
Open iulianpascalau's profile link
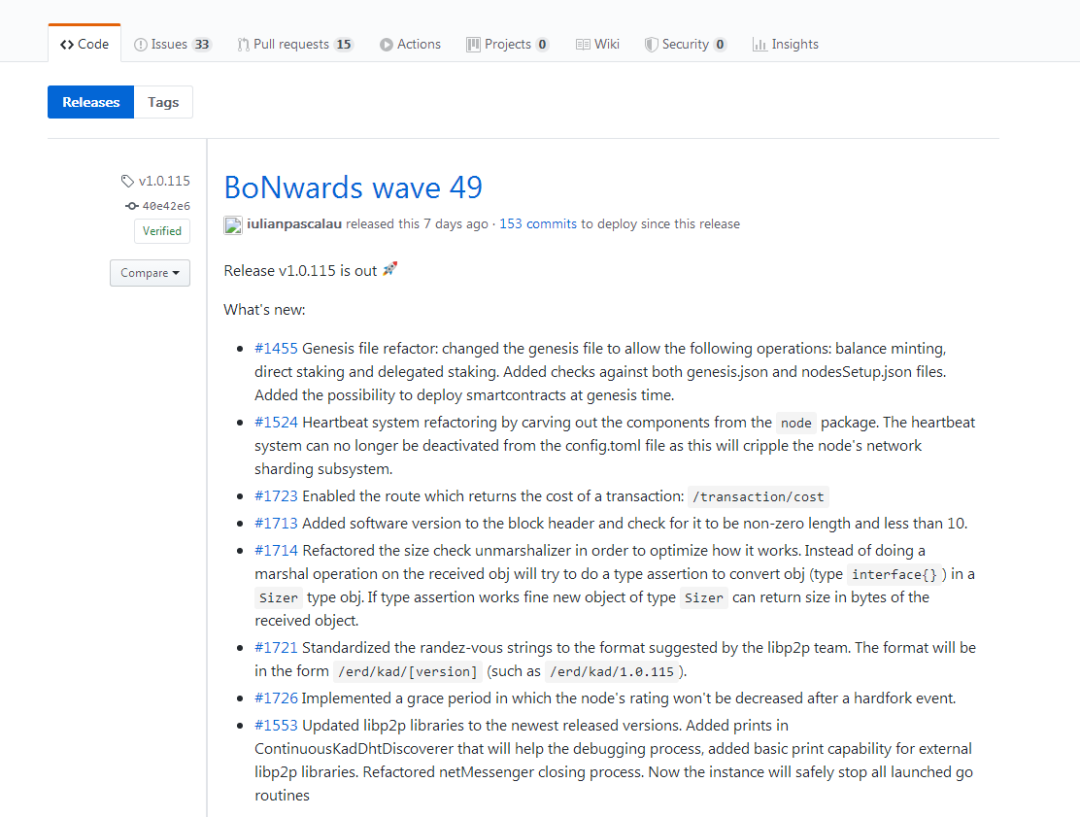coord(294,224)
